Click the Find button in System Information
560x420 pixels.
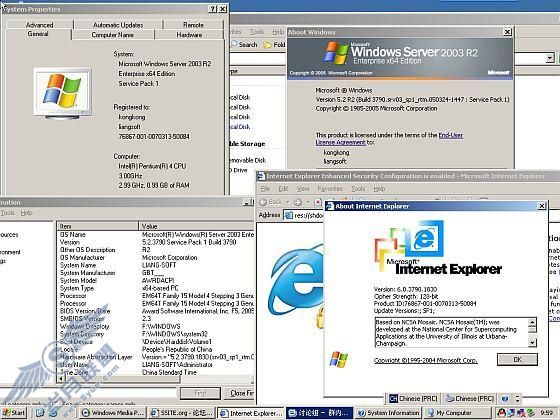tap(200, 393)
